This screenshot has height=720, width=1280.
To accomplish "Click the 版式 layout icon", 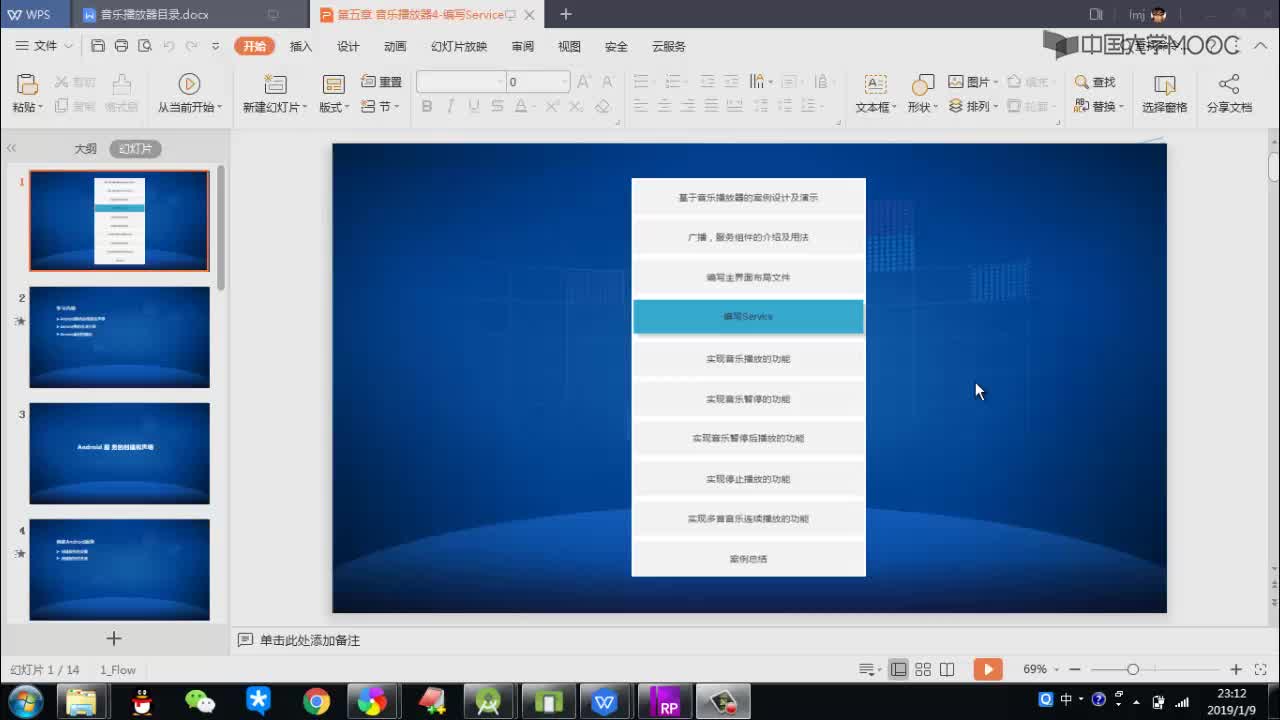I will [x=333, y=84].
